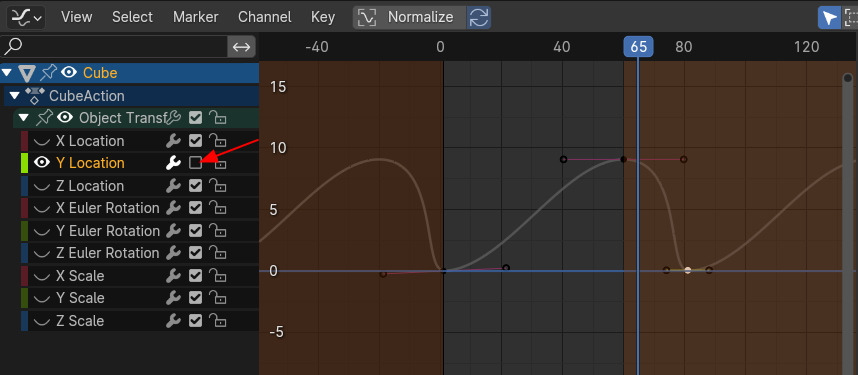Open the Marker menu
The width and height of the screenshot is (858, 375).
point(195,17)
